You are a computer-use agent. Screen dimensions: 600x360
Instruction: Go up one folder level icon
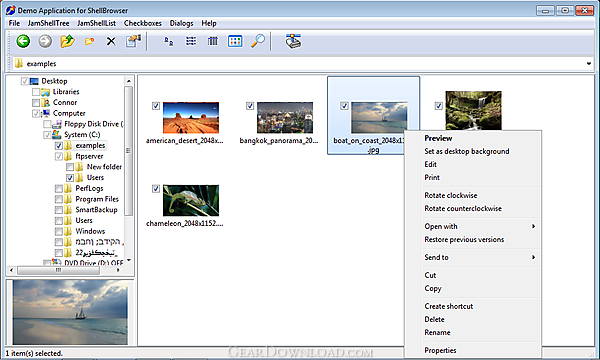pyautogui.click(x=67, y=41)
